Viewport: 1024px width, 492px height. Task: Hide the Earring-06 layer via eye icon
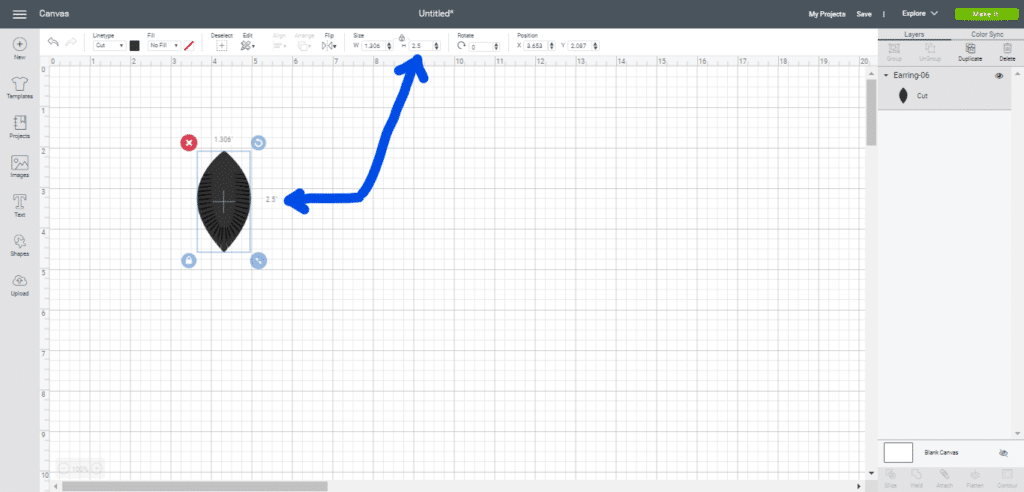click(999, 76)
